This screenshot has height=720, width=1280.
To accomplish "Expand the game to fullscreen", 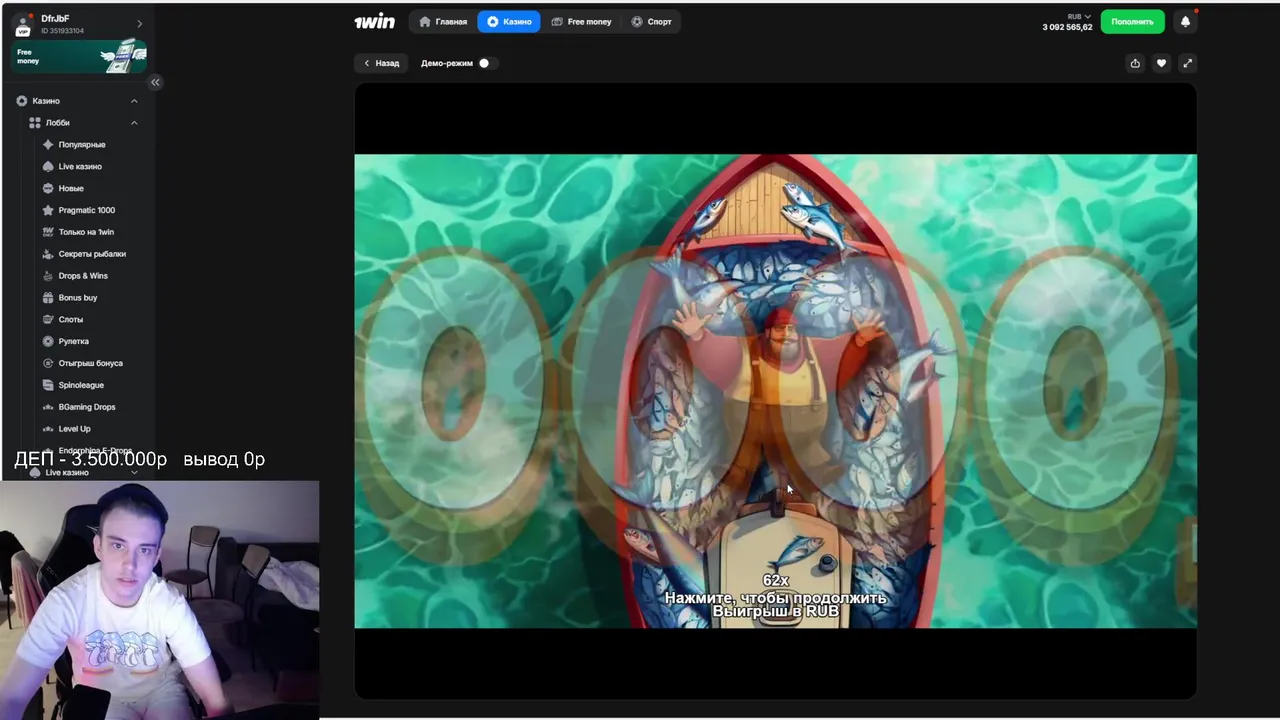I will pyautogui.click(x=1187, y=63).
